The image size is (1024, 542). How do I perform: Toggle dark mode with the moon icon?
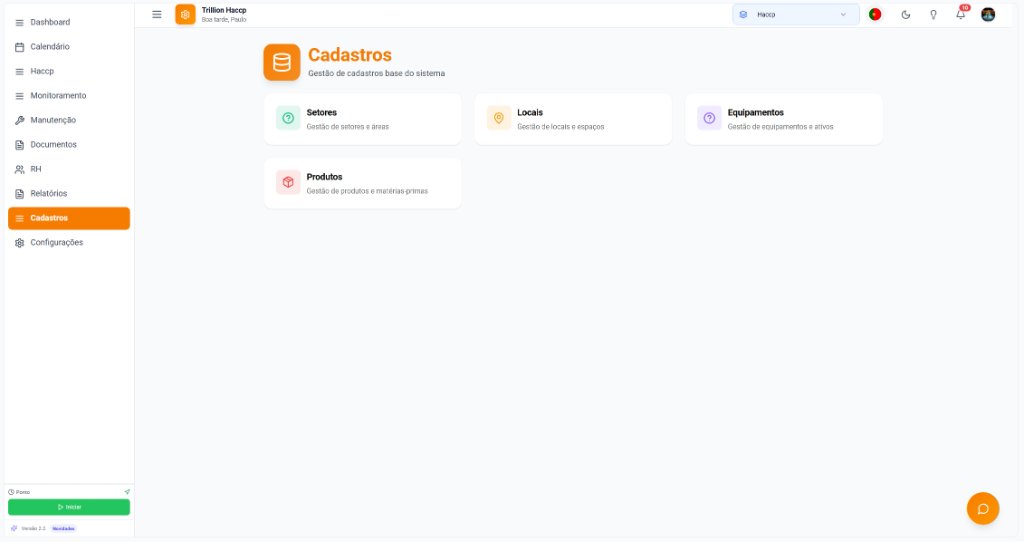click(x=906, y=15)
